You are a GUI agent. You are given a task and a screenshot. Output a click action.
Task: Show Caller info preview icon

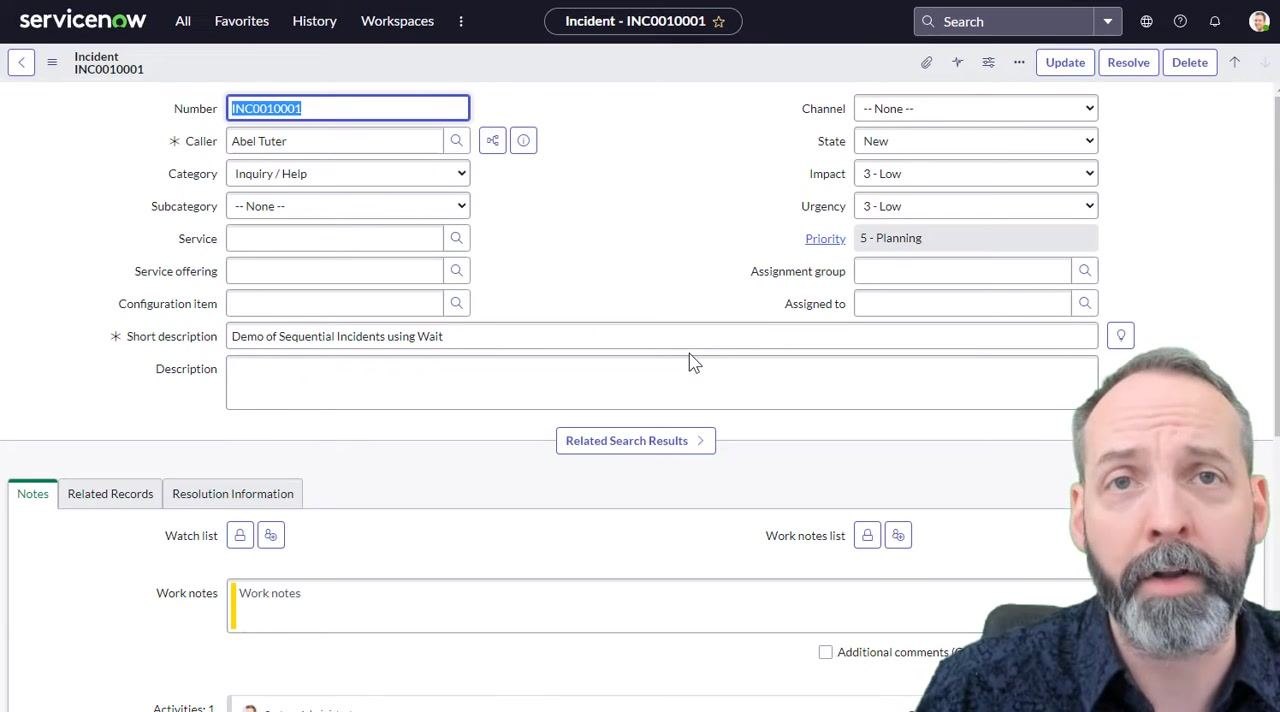(x=523, y=141)
